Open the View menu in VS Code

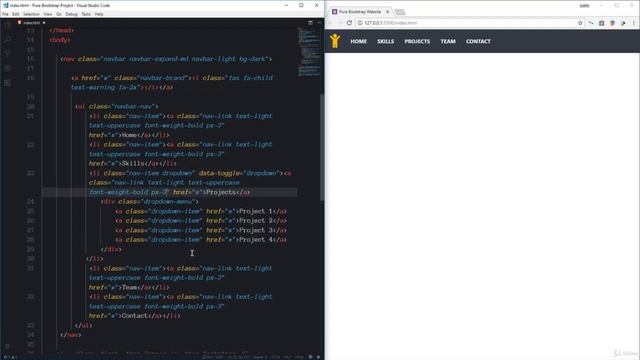pos(48,14)
